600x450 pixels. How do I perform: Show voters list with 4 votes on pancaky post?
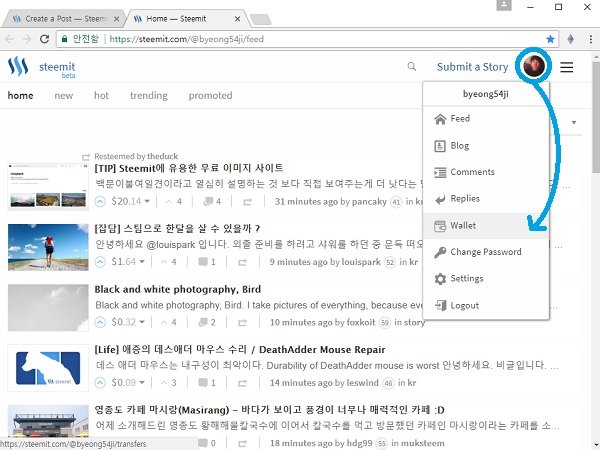tap(174, 202)
